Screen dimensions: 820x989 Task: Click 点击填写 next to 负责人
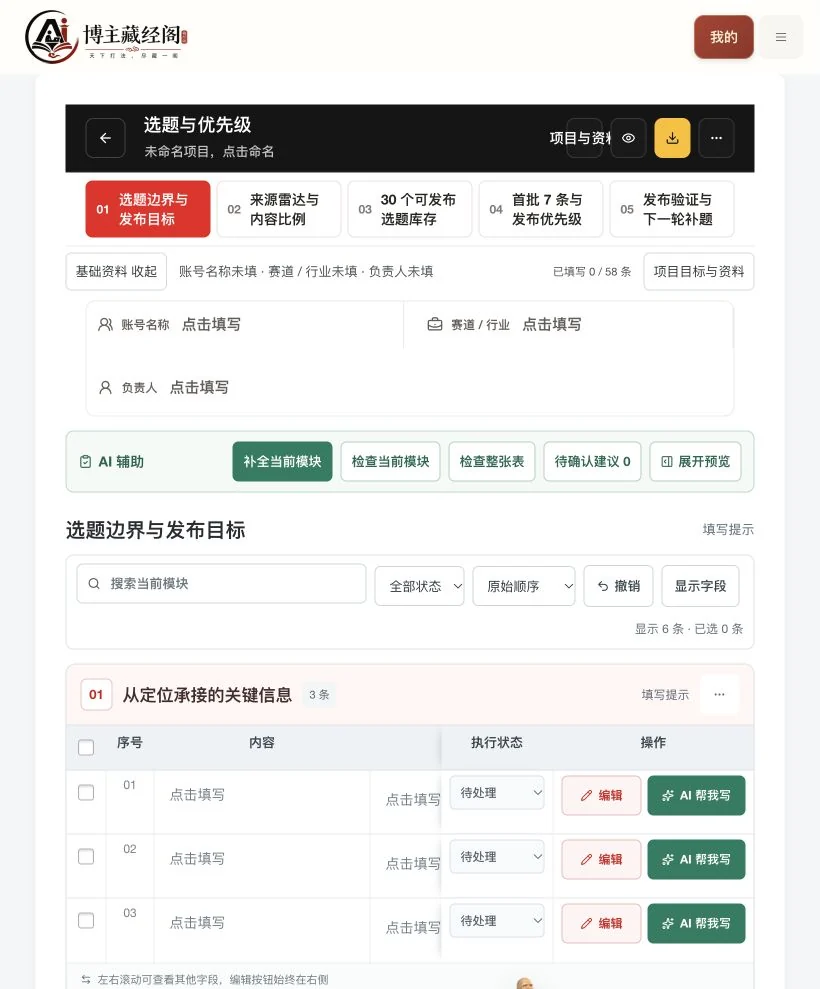(199, 387)
